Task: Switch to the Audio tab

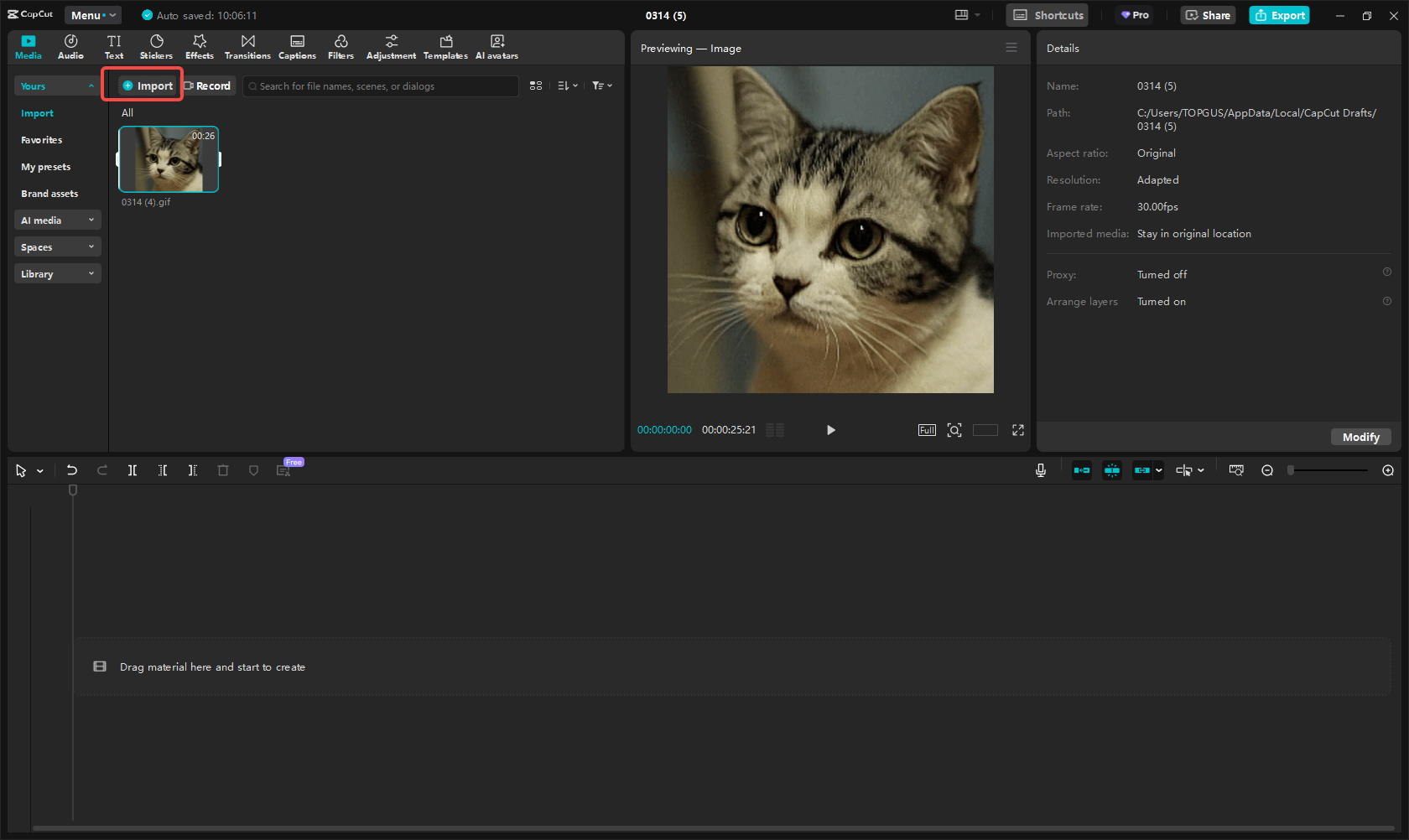Action: 70,46
